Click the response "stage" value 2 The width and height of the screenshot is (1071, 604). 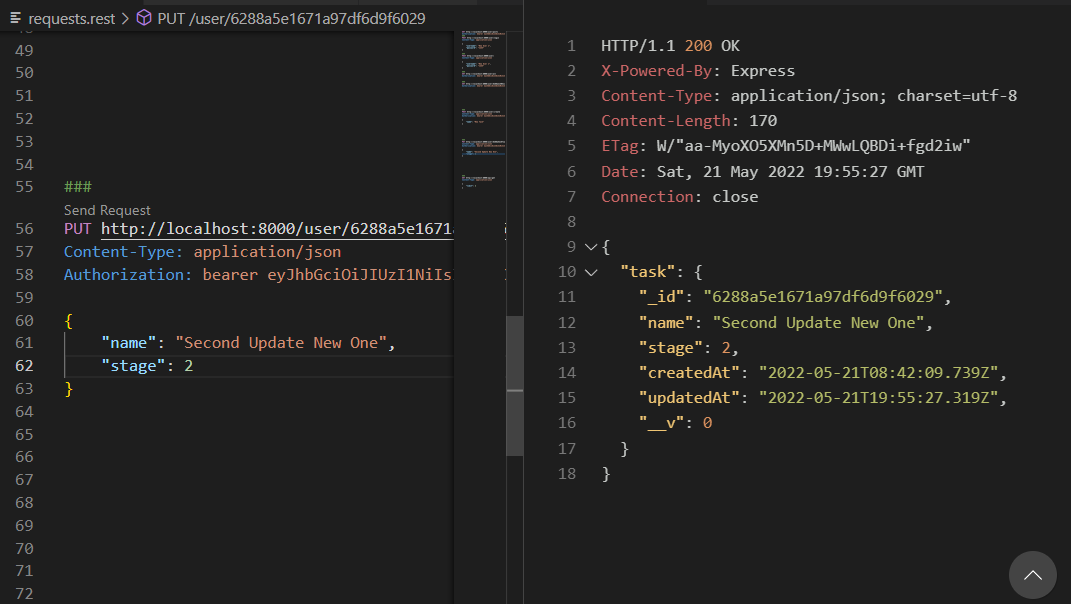[726, 348]
